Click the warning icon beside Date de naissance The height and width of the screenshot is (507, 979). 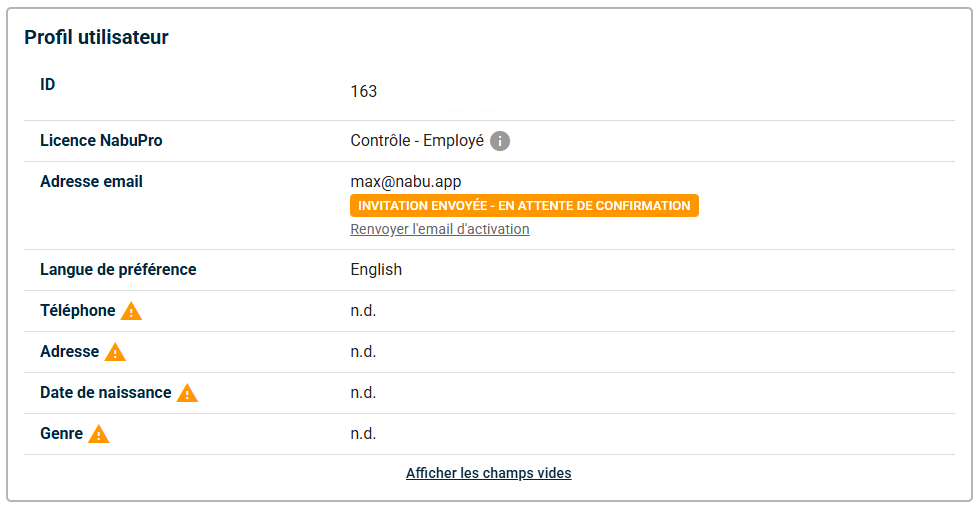point(187,393)
